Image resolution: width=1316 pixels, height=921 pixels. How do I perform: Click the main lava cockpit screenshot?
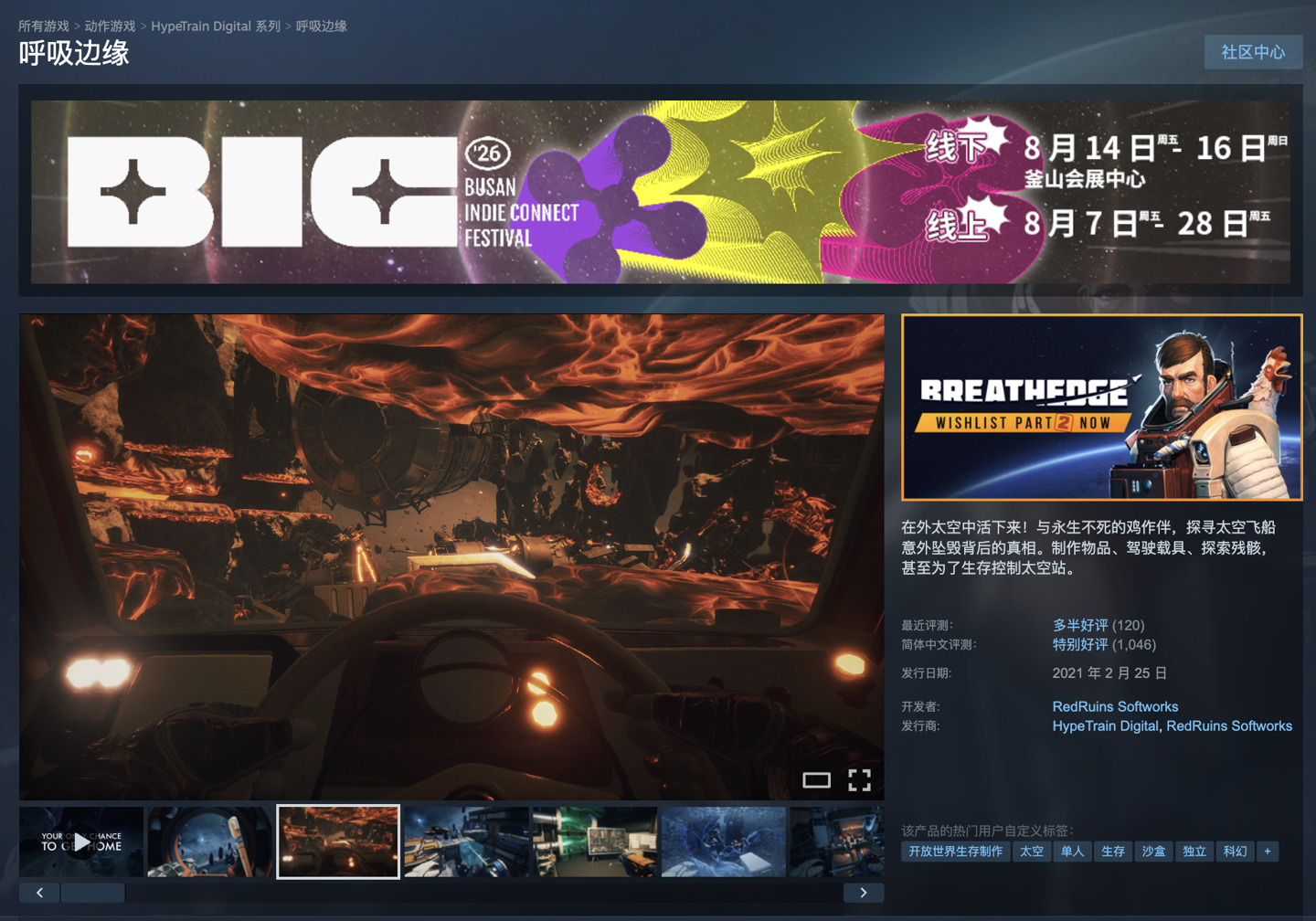point(451,557)
